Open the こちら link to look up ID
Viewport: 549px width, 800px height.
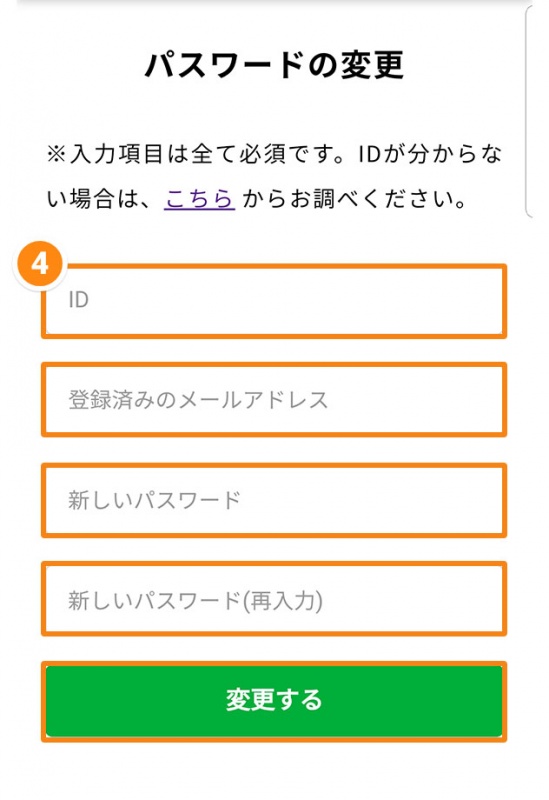pos(199,198)
